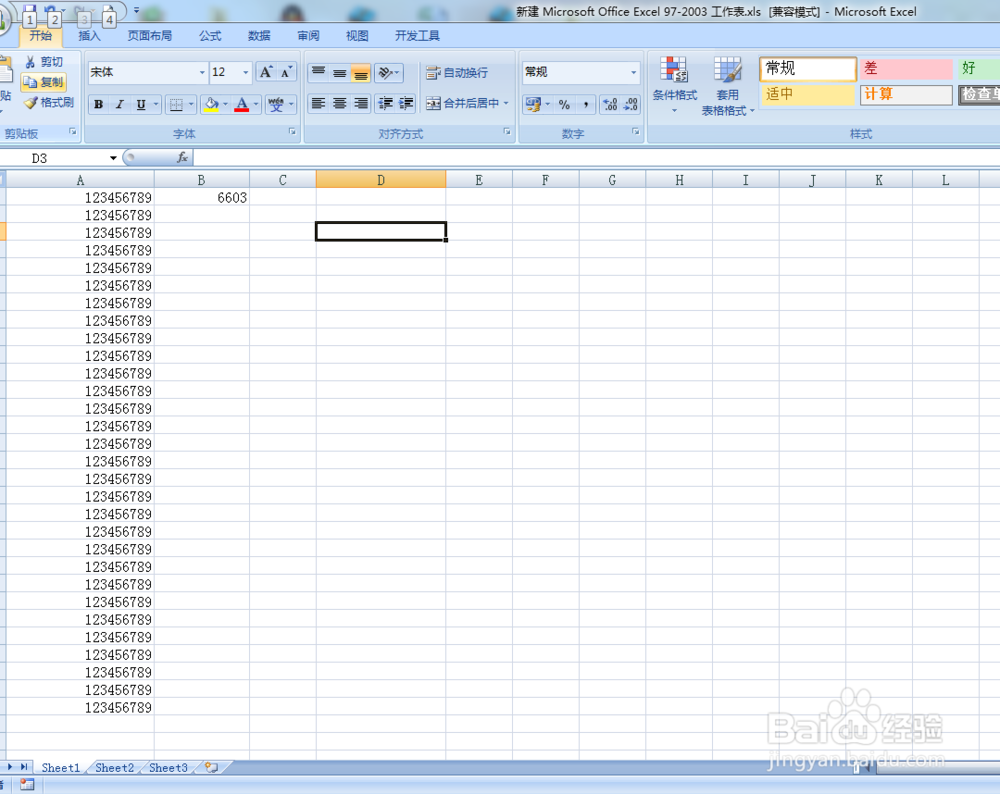1000x794 pixels.
Task: Switch to the 公式 (Formulas) tab
Action: pos(210,36)
